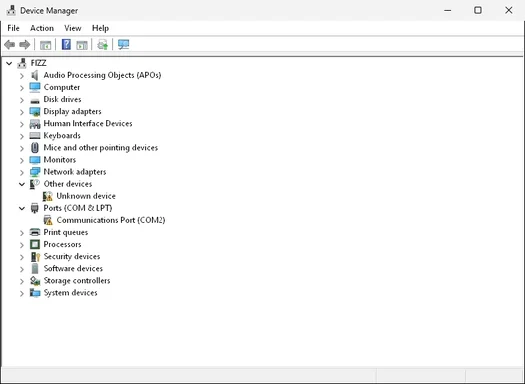Click the Print queues printer icon
Viewport: 525px width, 384px height.
point(35,232)
